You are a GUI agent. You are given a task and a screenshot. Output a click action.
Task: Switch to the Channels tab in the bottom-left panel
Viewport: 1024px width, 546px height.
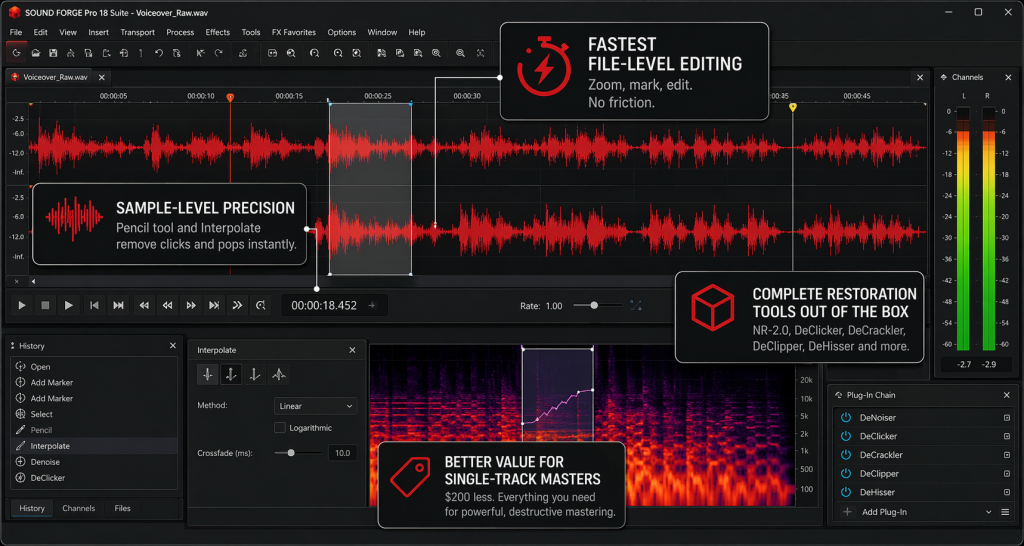78,508
